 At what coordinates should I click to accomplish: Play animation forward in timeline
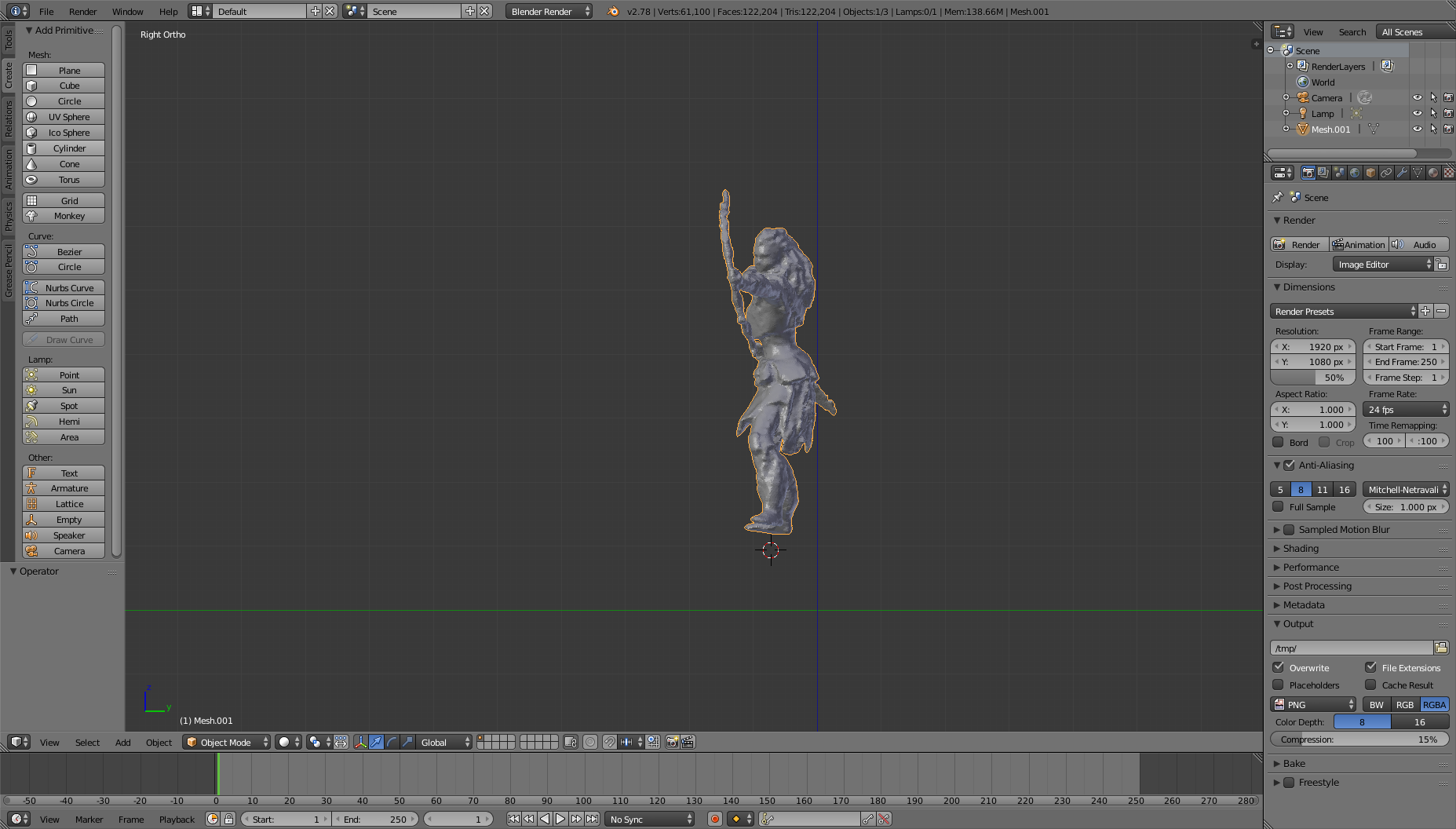click(560, 819)
